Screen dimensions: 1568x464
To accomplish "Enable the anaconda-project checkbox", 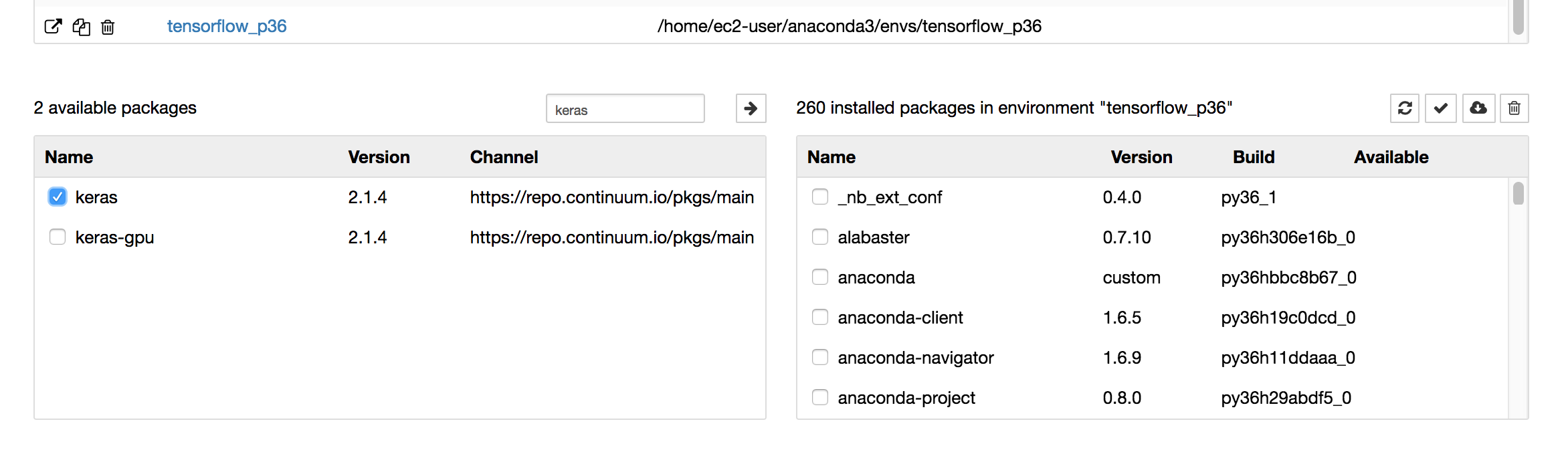I will [819, 396].
